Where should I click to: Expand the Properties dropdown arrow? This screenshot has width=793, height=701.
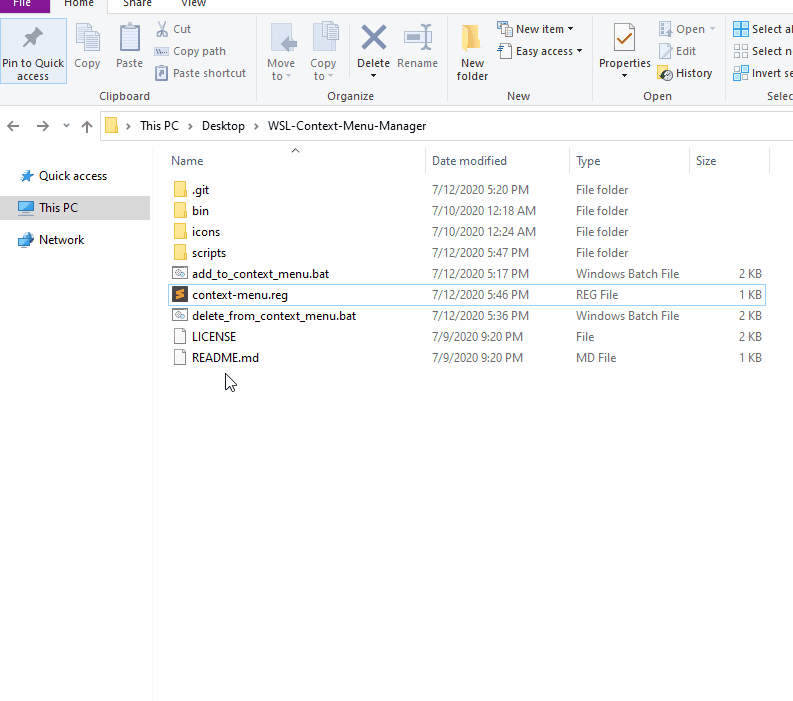tap(624, 76)
